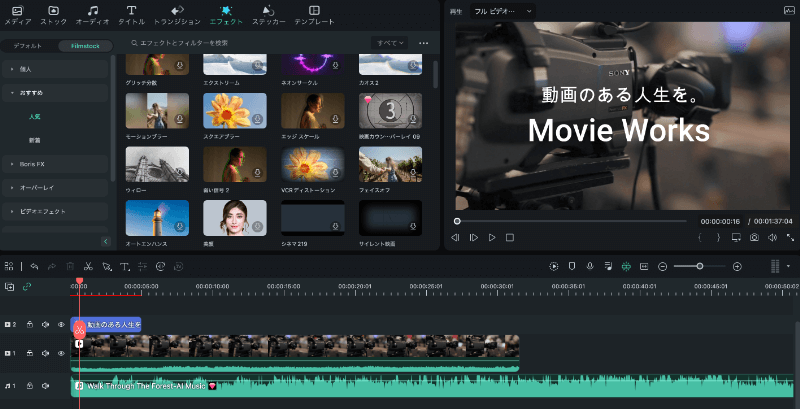The image size is (800, 409).
Task: Select the yellow flower スクエアブラー effect thumbnail
Action: [234, 115]
